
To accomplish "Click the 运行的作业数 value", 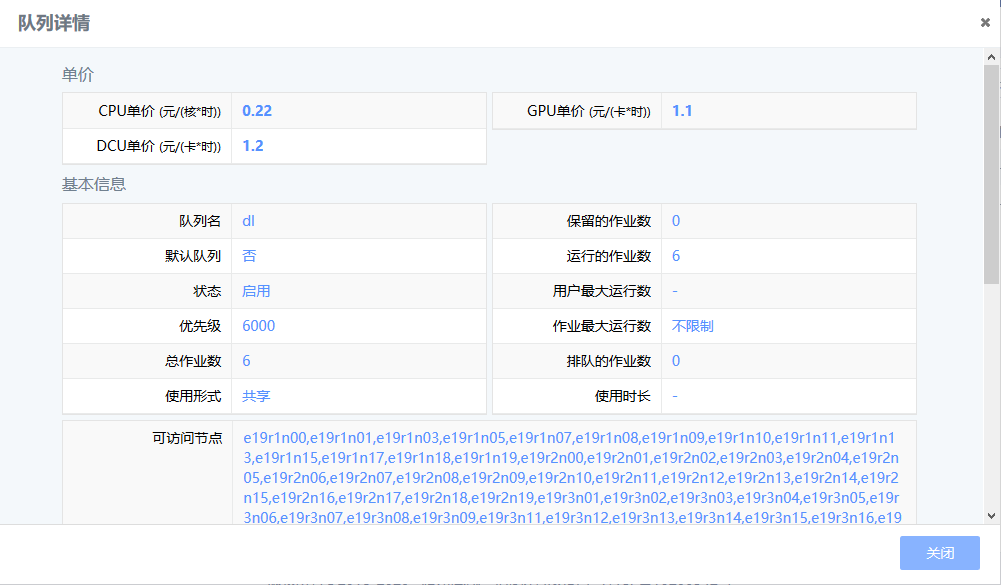I will coord(676,256).
